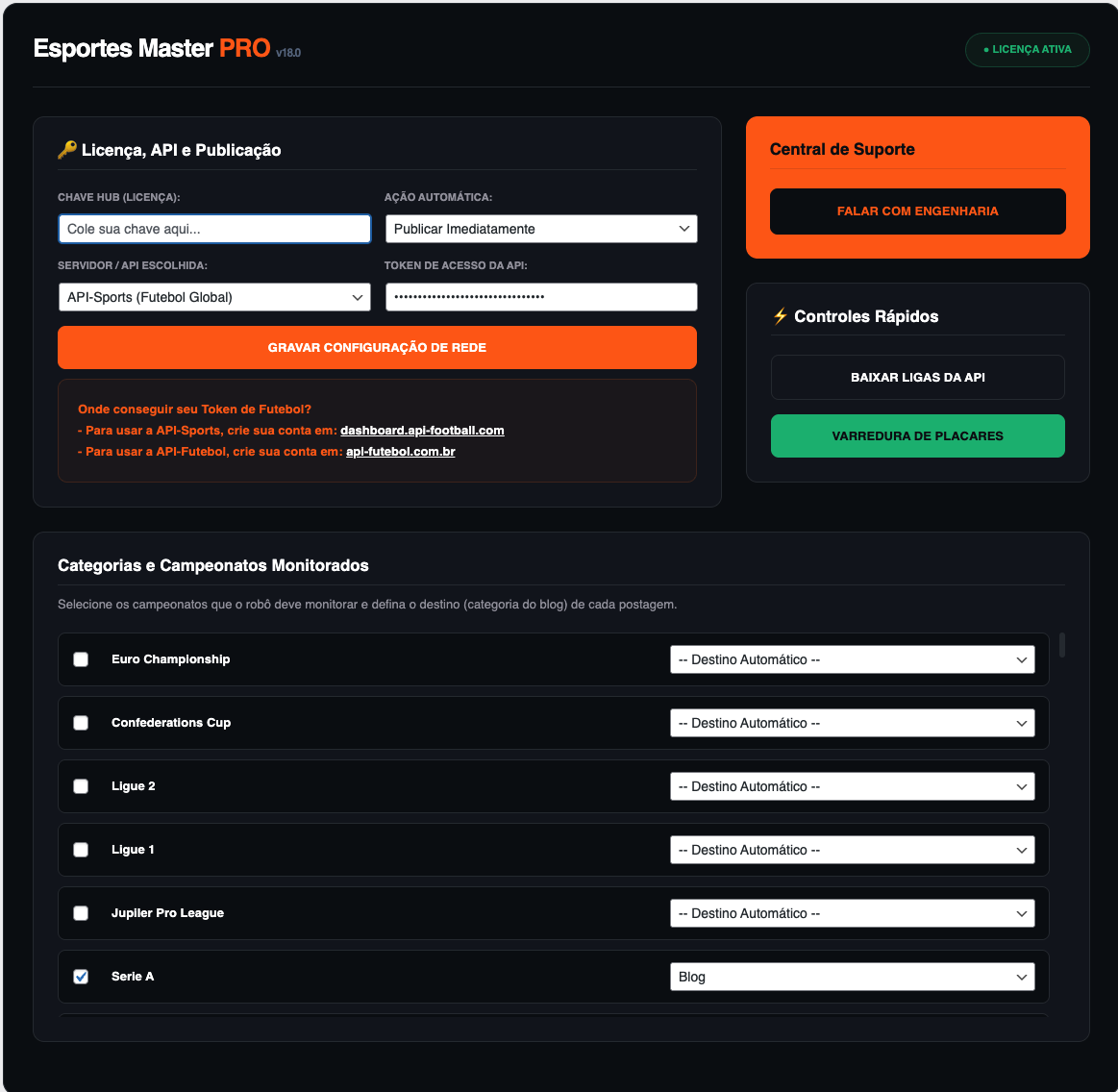Open the dashboard.api-football.com link
Screen dimensions: 1118x1092
click(421, 430)
